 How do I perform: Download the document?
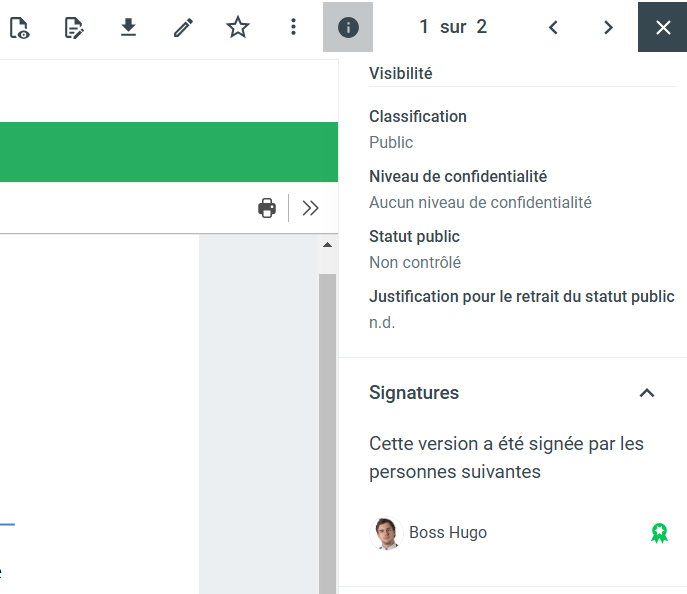(x=128, y=28)
